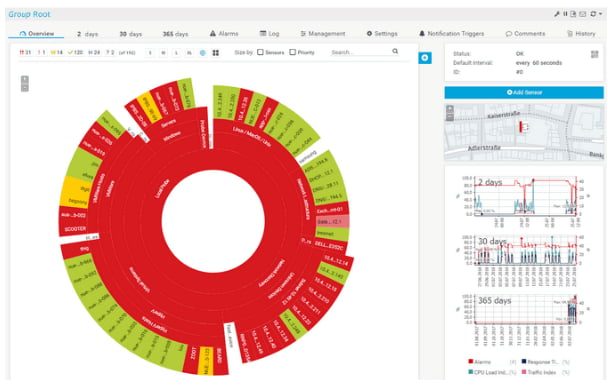Viewport: 608px width, 387px height.
Task: Enable size by Priority checkbox
Action: (293, 52)
